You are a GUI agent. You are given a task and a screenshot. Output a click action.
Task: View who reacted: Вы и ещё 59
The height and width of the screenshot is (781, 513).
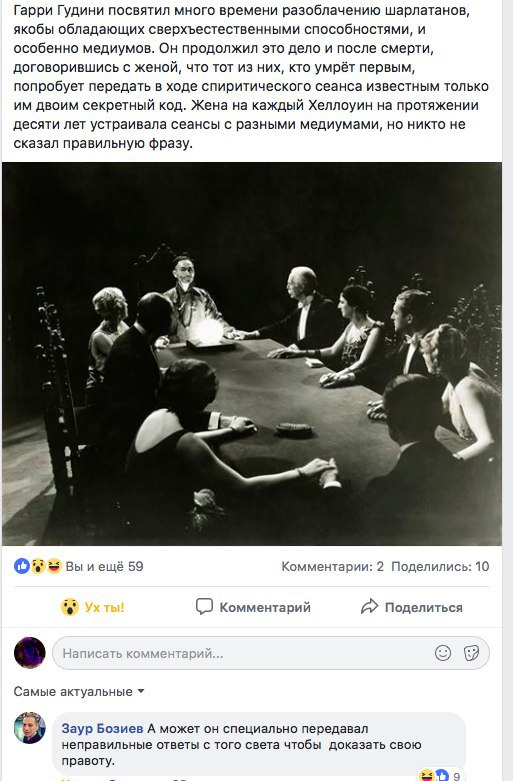[x=105, y=566]
